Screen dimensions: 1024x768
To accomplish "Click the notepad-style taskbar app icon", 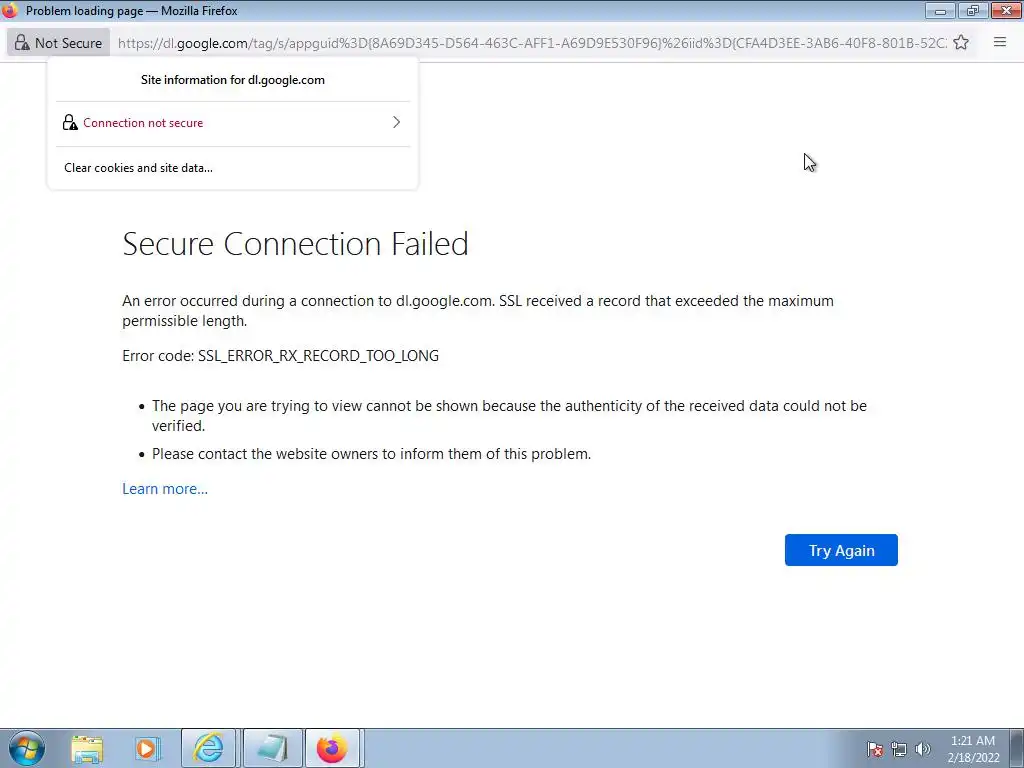I will 271,748.
